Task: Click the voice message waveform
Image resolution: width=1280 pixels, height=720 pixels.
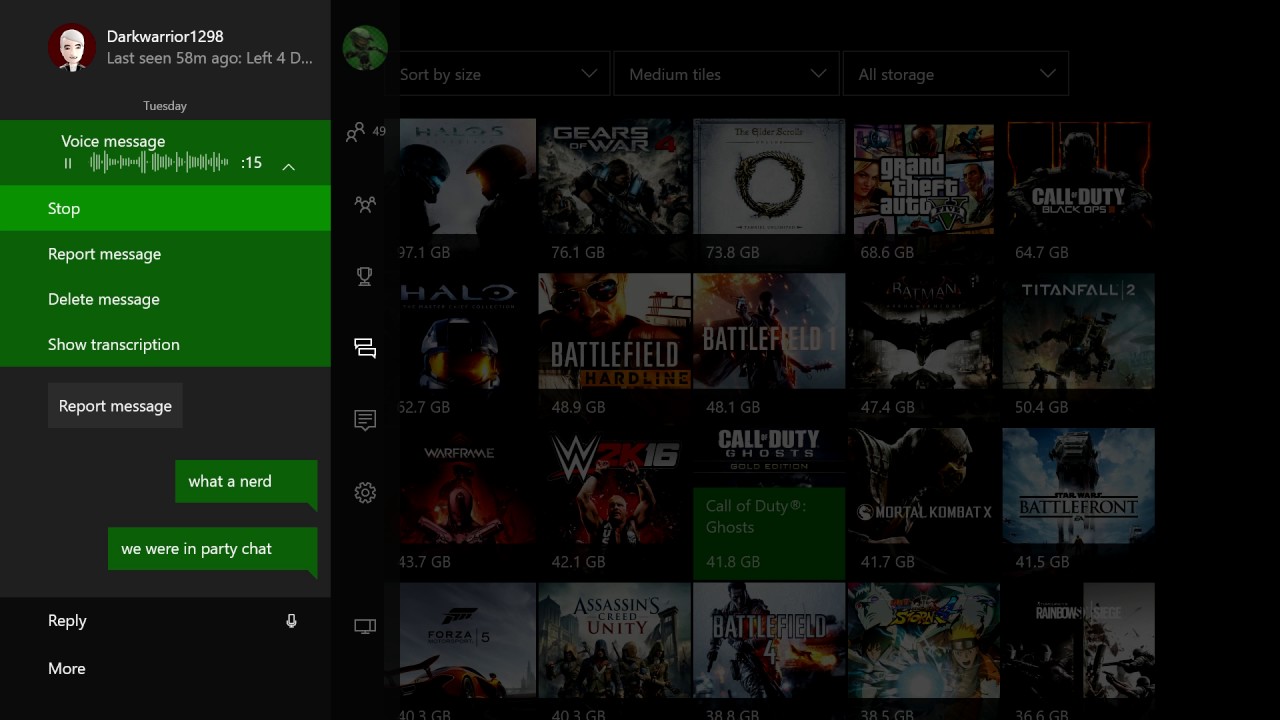Action: [x=160, y=162]
